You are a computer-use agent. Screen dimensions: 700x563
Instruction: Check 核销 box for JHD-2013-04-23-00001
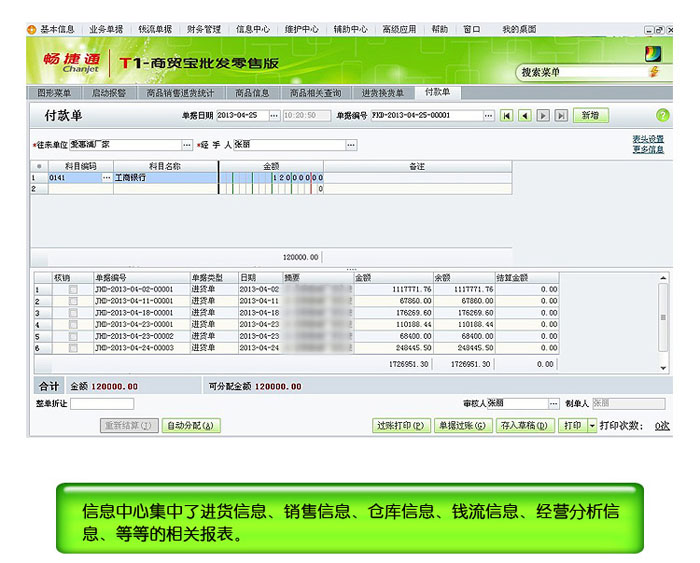pyautogui.click(x=73, y=324)
